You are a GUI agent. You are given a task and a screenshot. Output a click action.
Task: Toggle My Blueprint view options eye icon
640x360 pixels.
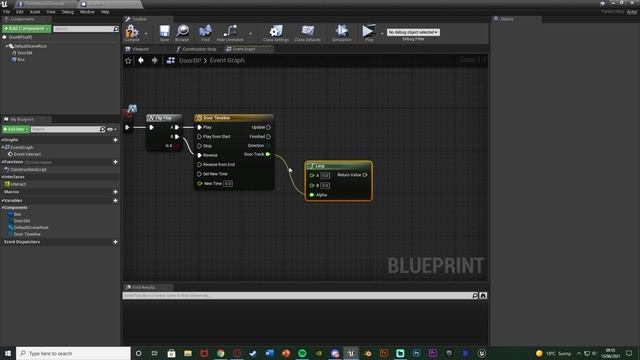point(111,129)
